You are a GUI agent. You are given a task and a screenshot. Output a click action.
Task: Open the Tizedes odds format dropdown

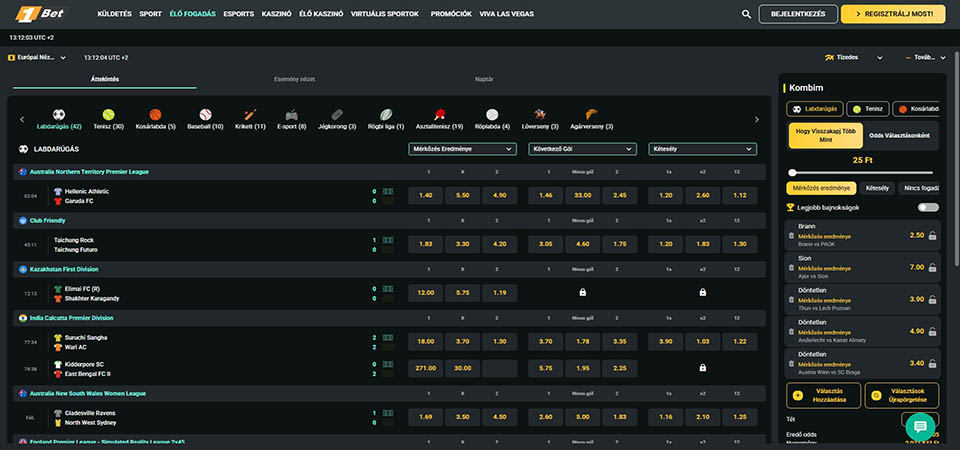click(x=853, y=58)
